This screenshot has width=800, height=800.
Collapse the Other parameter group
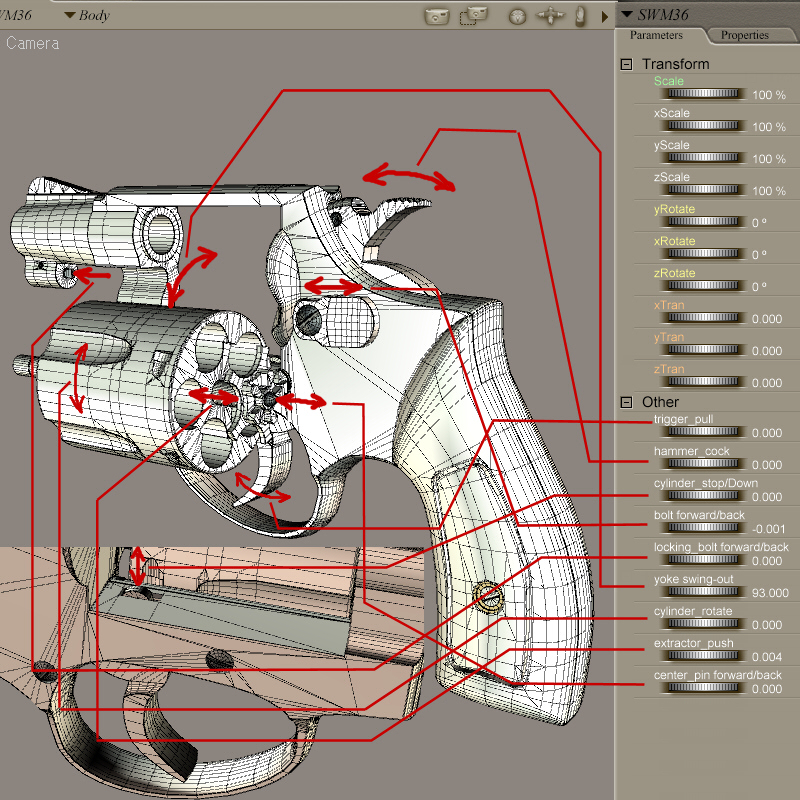[627, 402]
